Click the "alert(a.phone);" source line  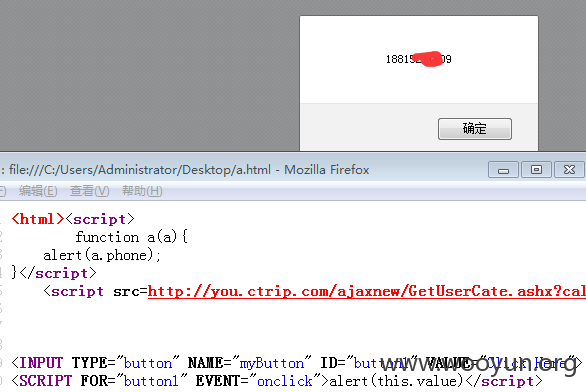click(x=102, y=255)
